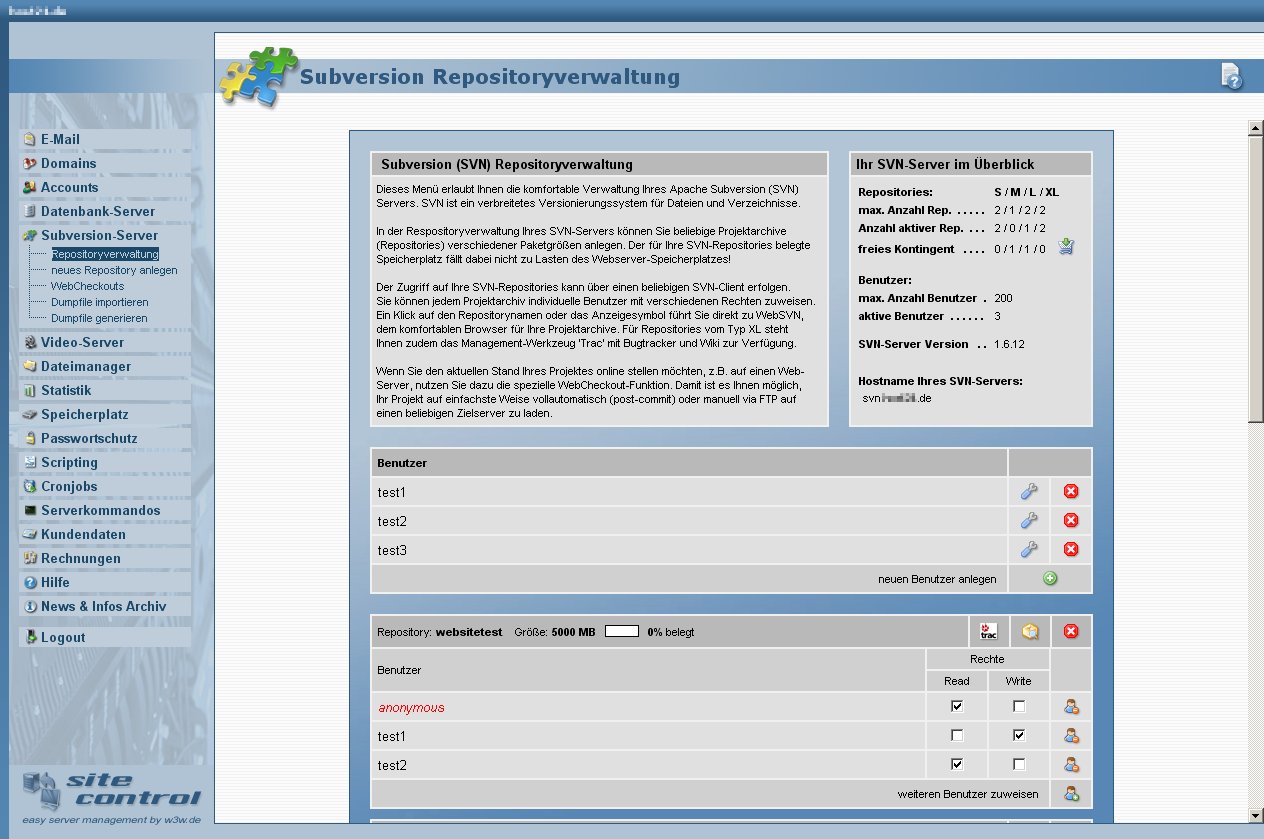Select Datenbank-Server in the sidebar
The width and height of the screenshot is (1264, 839).
[x=105, y=211]
